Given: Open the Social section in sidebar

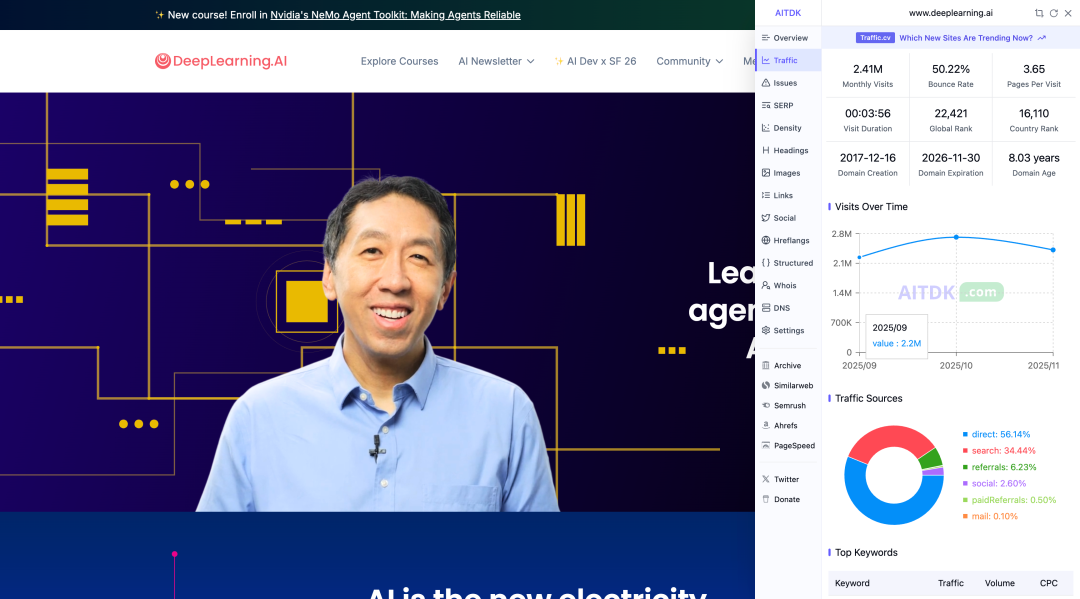Looking at the screenshot, I should 788,218.
